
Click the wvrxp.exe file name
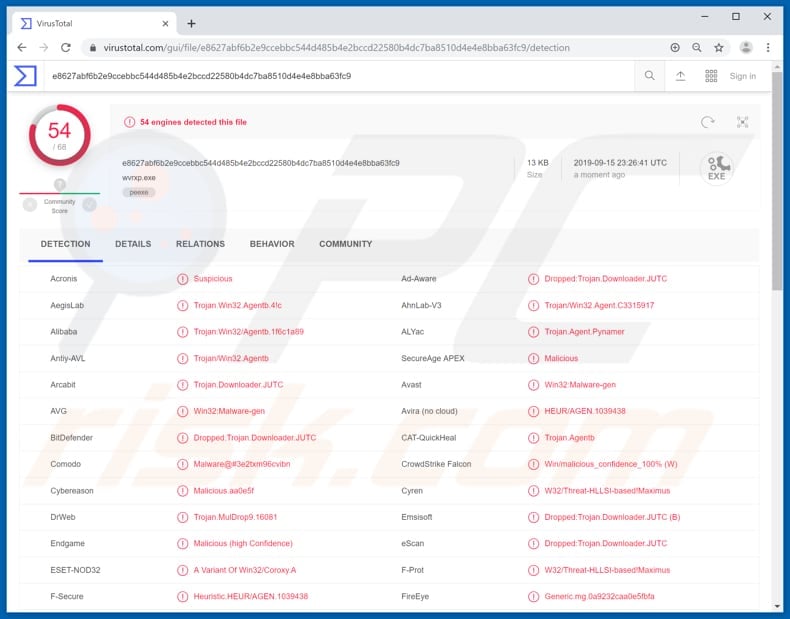click(x=139, y=178)
